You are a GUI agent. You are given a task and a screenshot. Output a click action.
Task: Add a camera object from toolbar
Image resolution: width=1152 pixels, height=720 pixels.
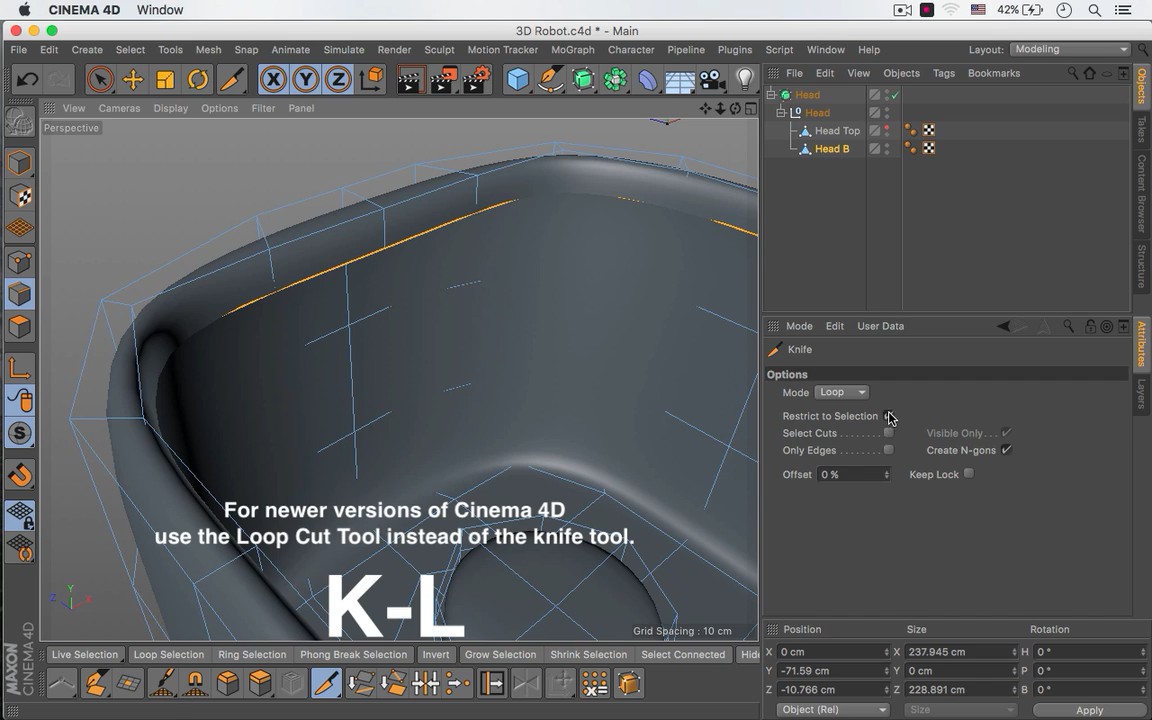712,80
